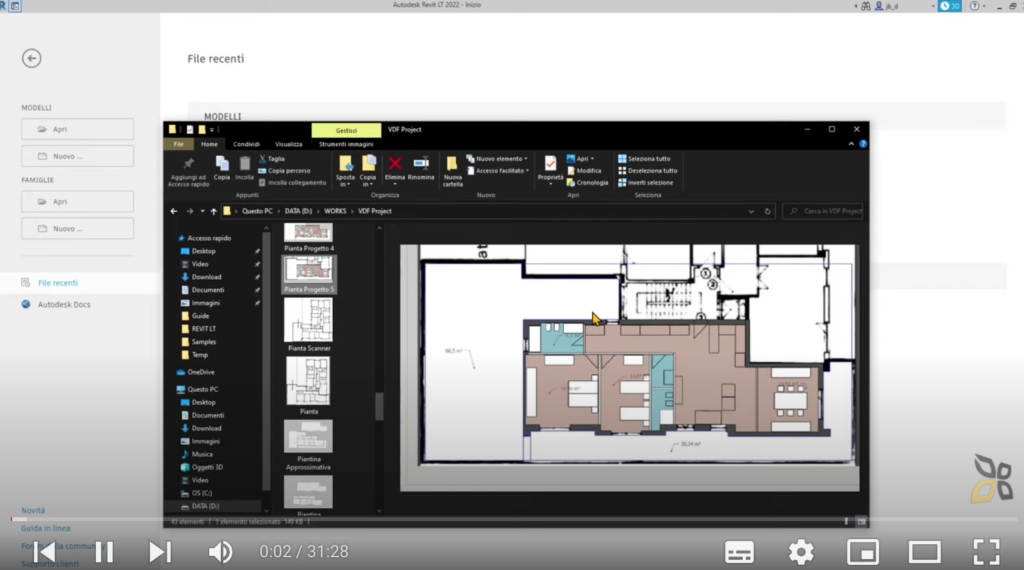Click Apri under FAMIGLIE in Revit
Screen dimensions: 1024x570
pos(77,202)
